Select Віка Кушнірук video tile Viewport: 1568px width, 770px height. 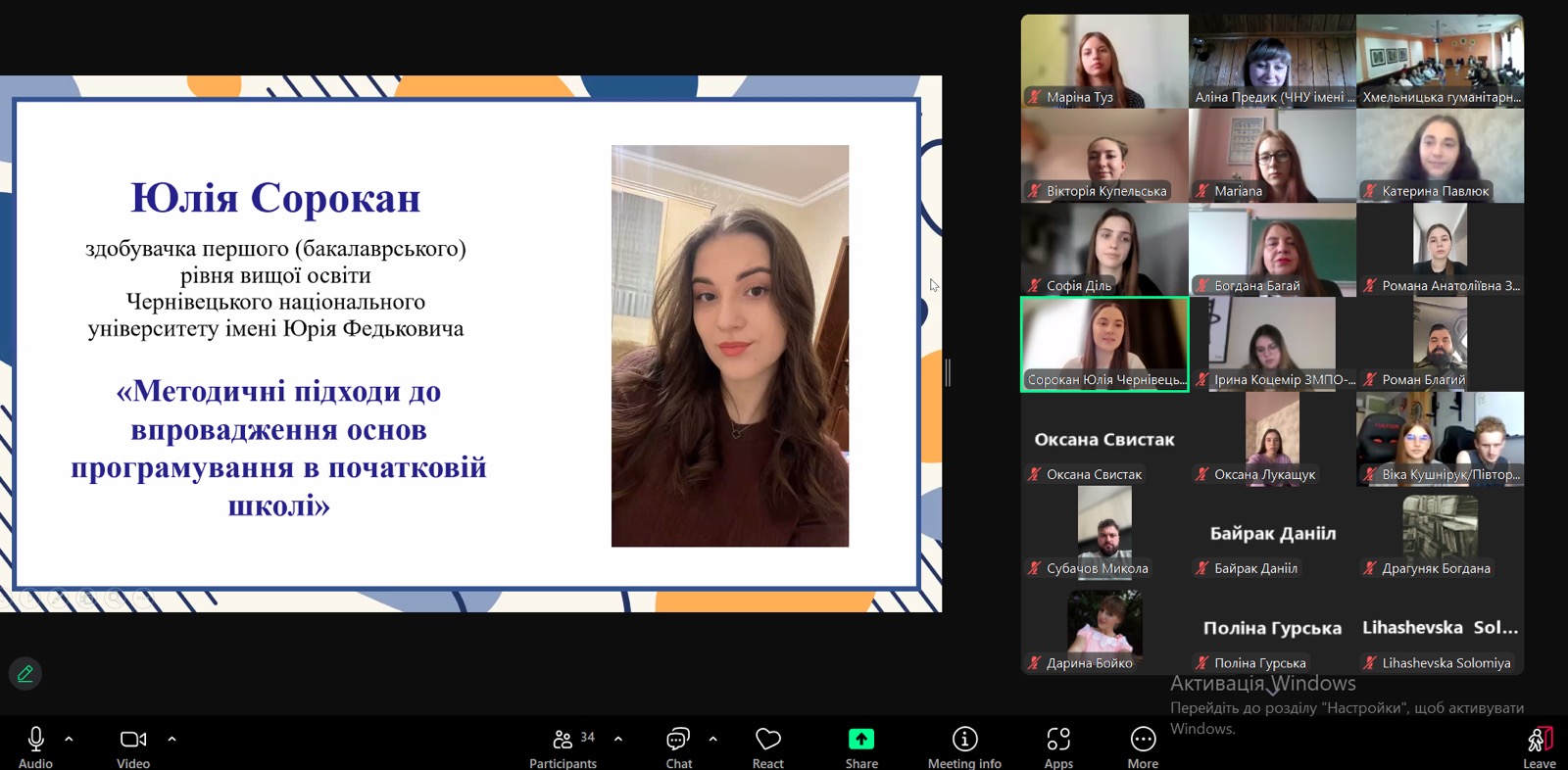(1441, 439)
